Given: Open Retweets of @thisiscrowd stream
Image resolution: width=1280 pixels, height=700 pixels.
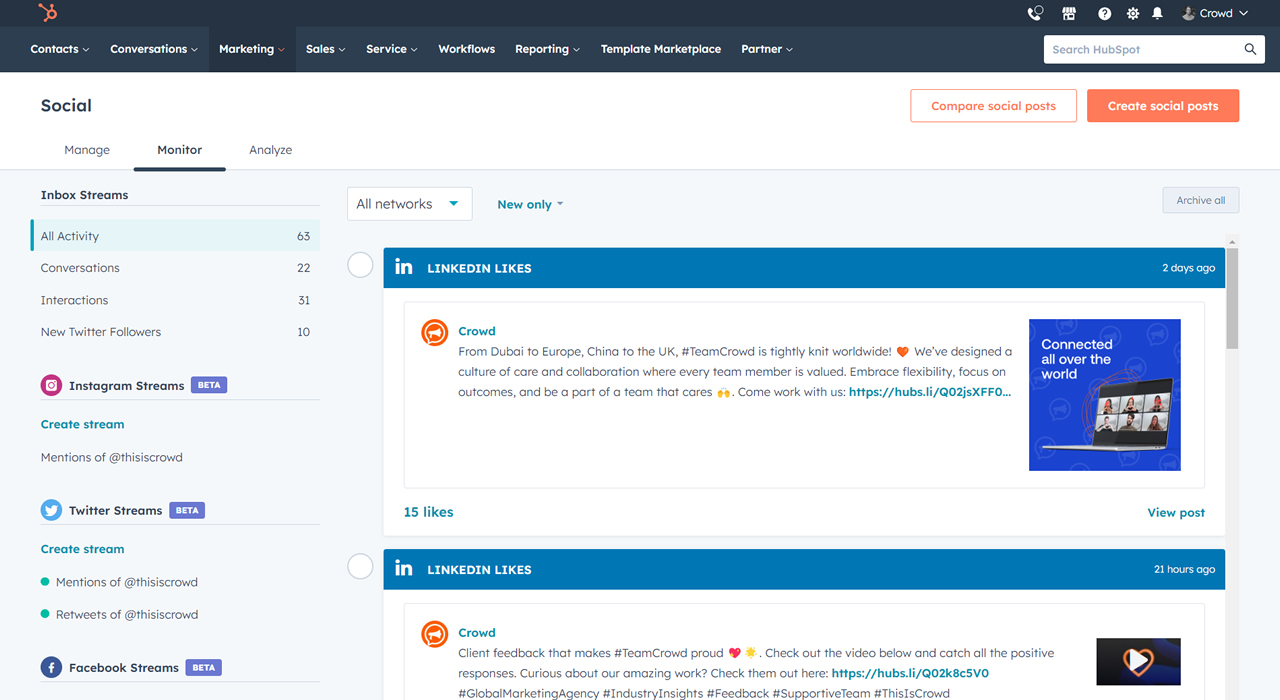Looking at the screenshot, I should (x=127, y=614).
